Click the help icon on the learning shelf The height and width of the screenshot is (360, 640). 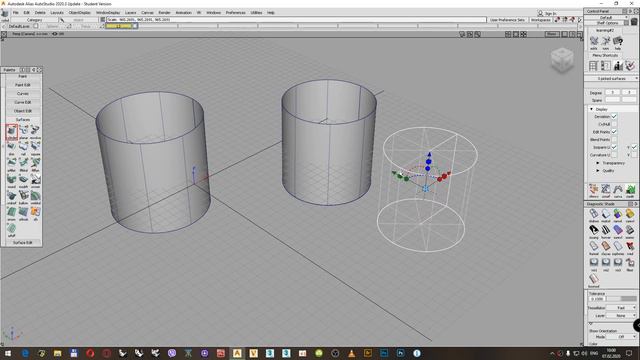tap(618, 42)
